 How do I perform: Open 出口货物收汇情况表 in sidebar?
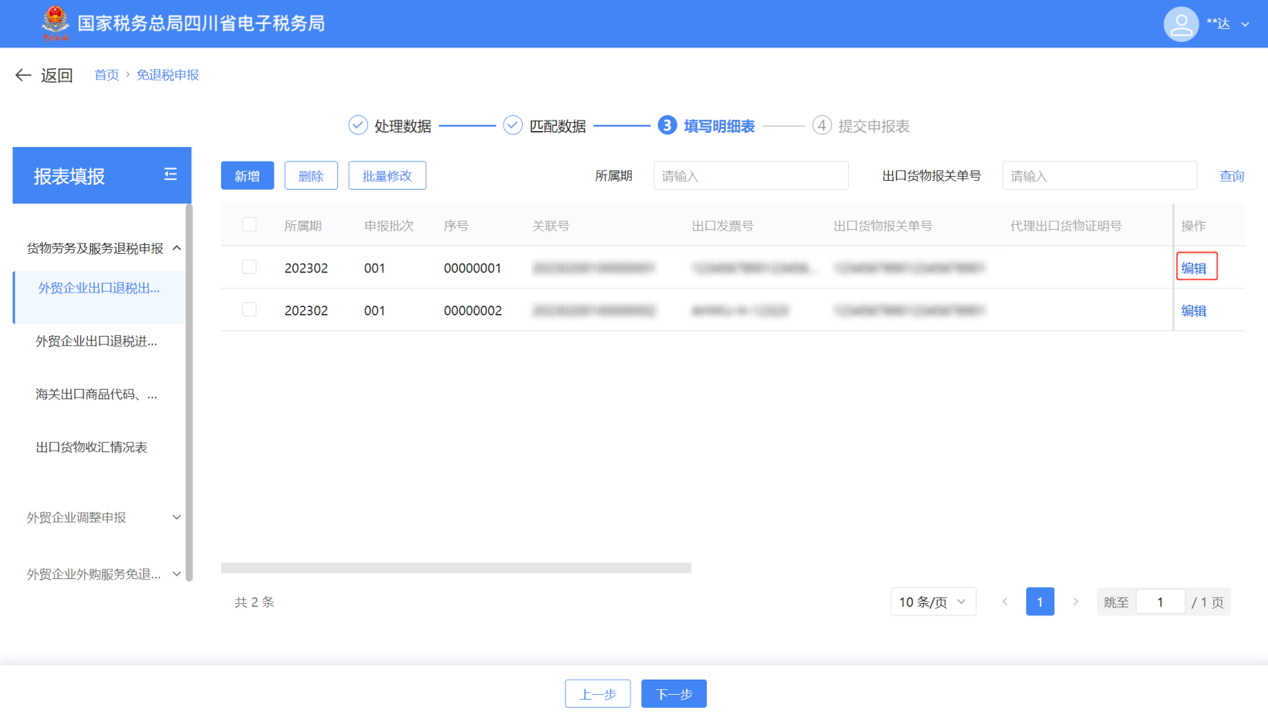92,447
